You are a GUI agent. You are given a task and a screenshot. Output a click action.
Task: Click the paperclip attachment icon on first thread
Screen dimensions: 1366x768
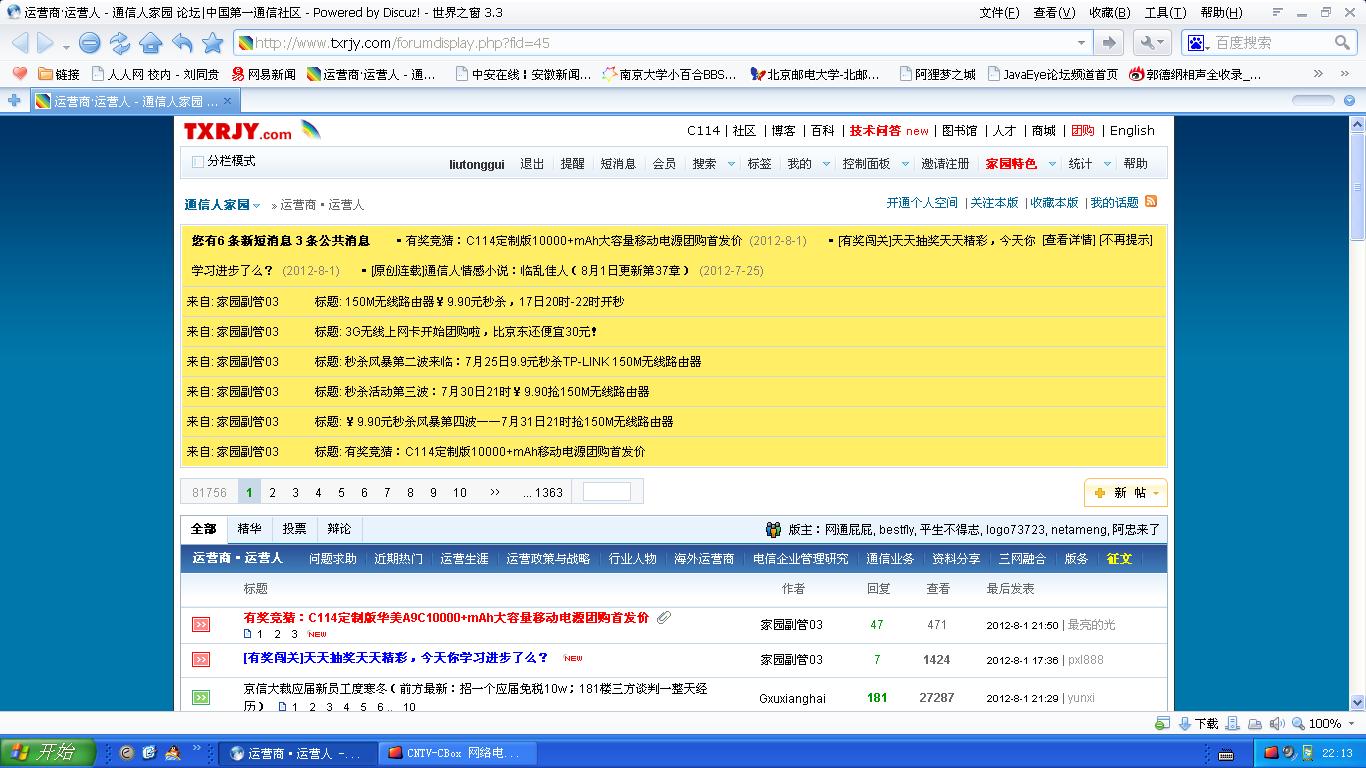(x=664, y=617)
